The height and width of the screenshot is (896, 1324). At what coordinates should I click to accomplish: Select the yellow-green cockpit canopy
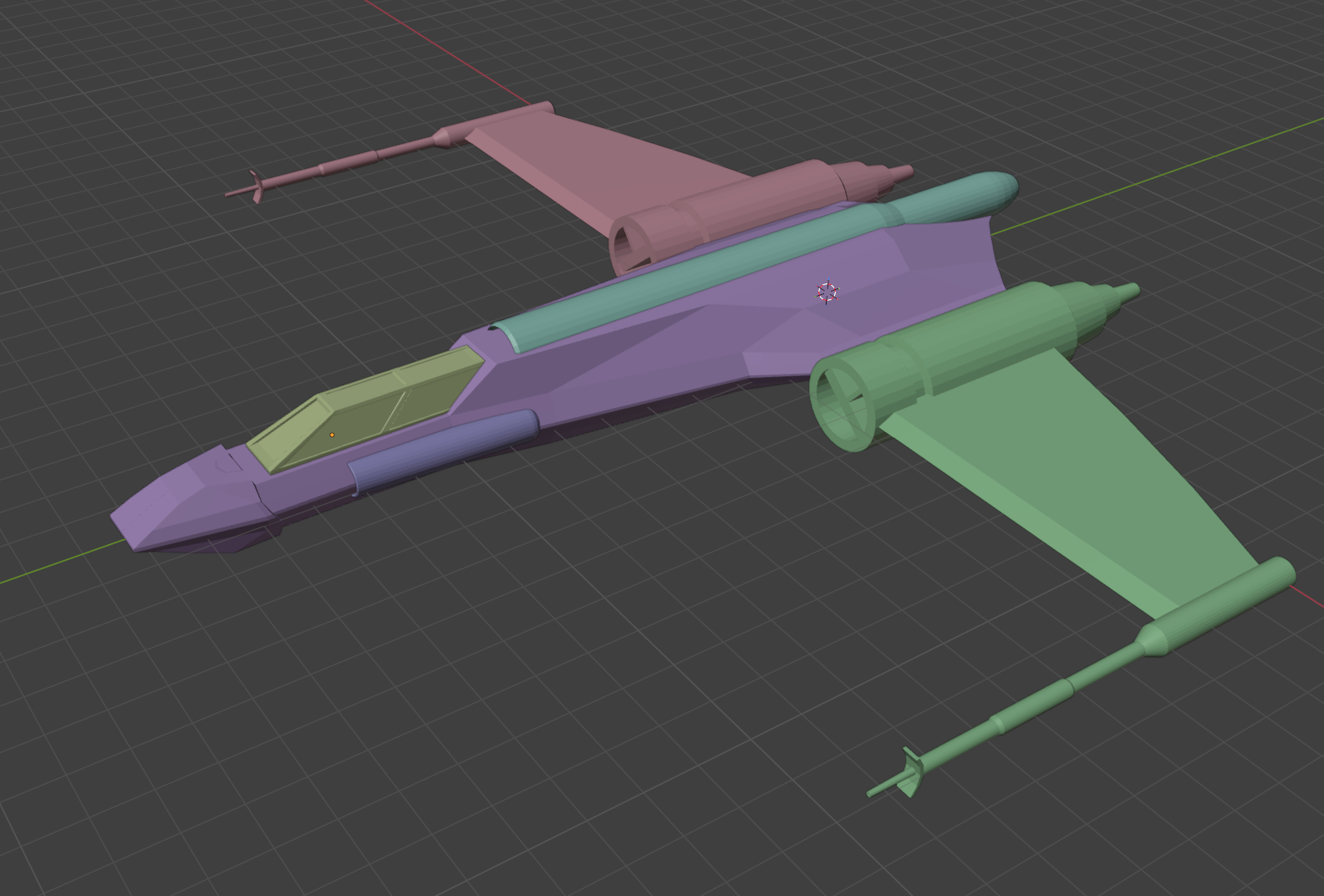(368, 410)
